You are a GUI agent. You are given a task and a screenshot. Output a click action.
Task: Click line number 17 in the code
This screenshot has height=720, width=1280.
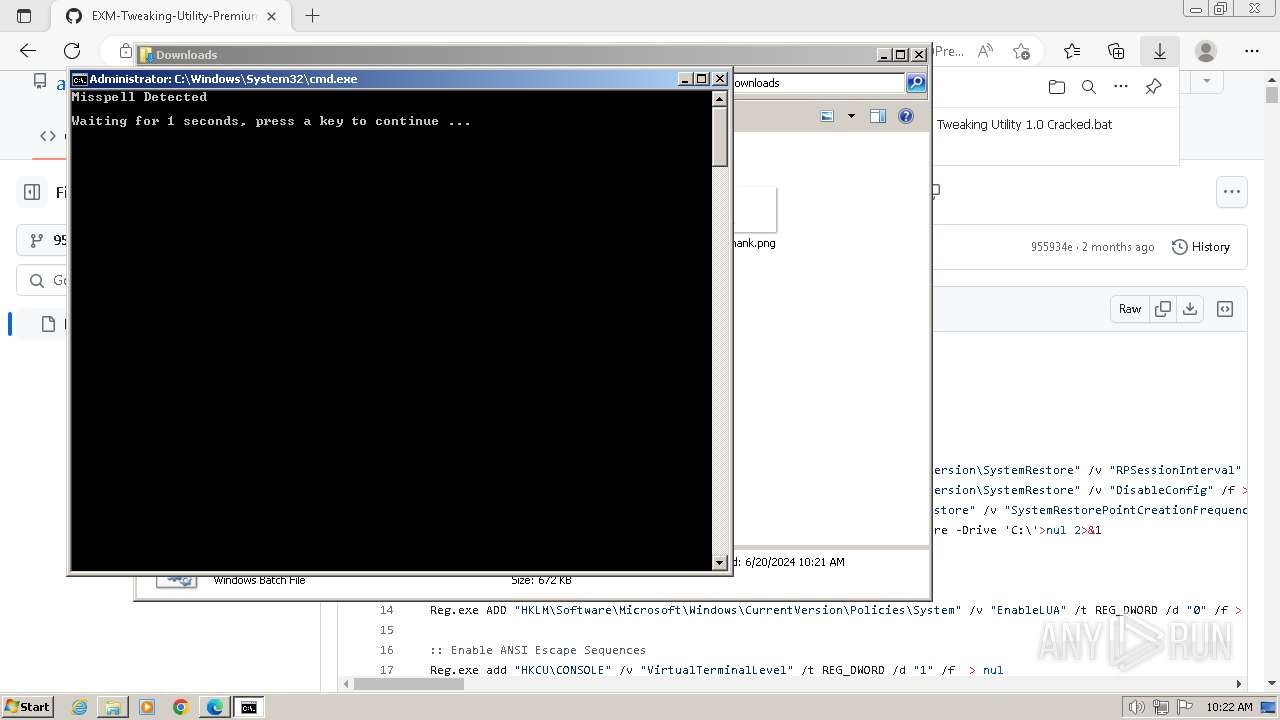[386, 670]
